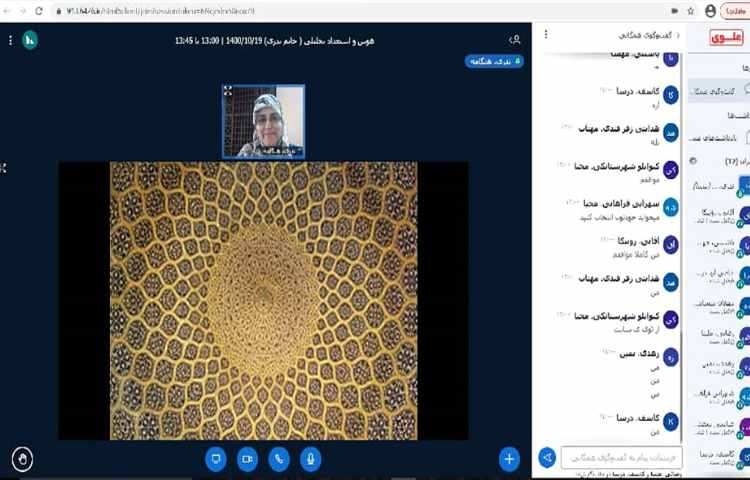This screenshot has width=750, height=480.
Task: Toggle the user list with the person icon
Action: [x=515, y=40]
